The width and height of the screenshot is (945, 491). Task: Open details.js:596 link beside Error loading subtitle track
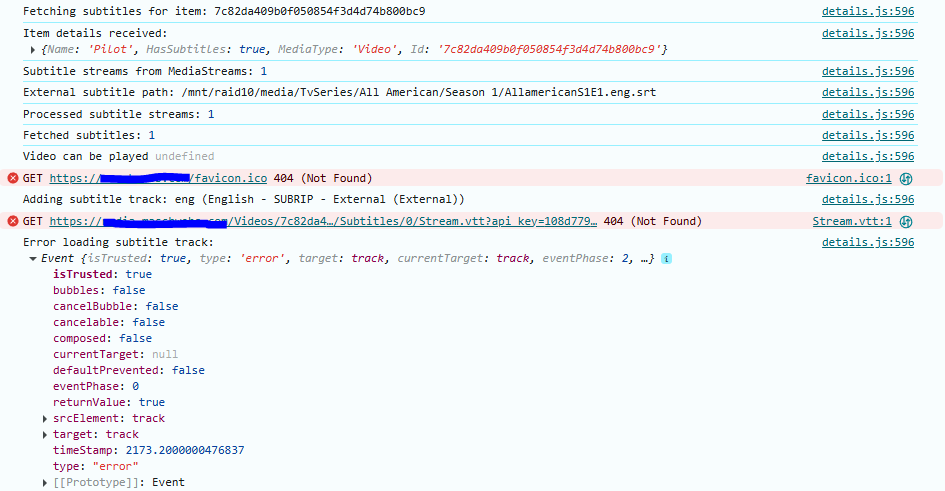click(867, 242)
